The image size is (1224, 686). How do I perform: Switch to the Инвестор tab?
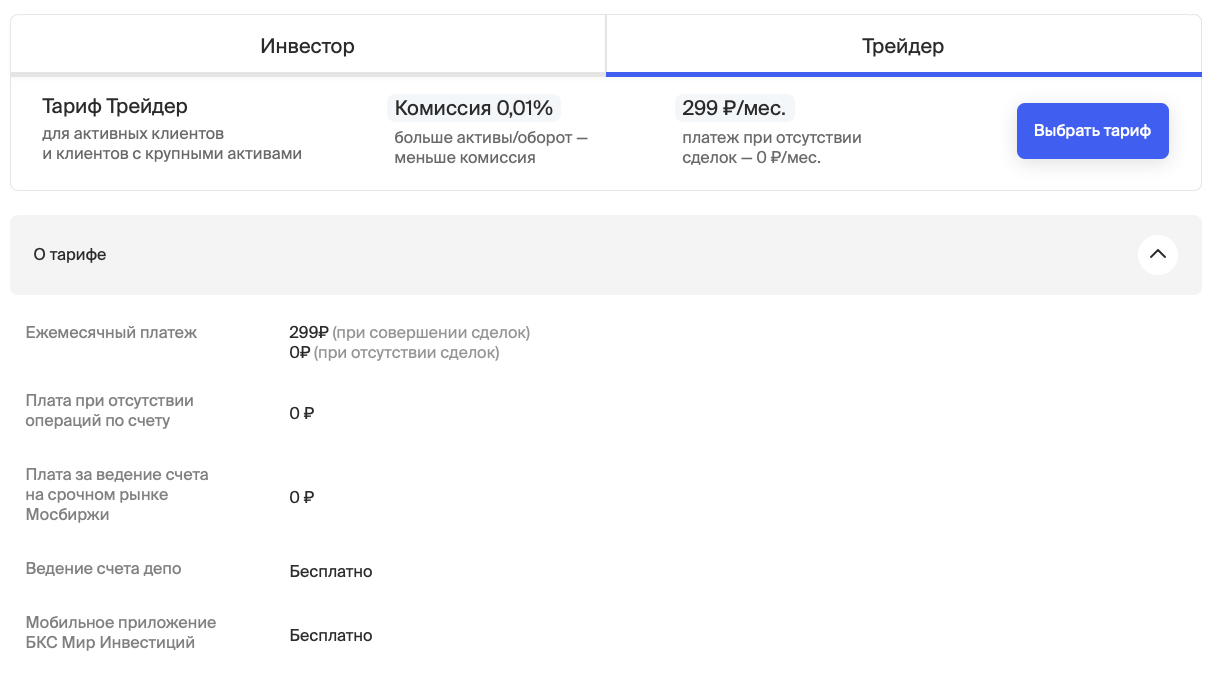click(x=308, y=46)
